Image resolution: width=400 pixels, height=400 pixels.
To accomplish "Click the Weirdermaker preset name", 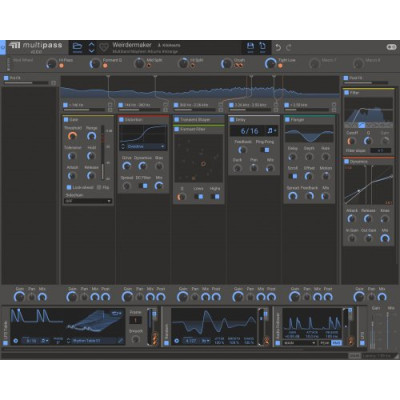I will (x=132, y=45).
